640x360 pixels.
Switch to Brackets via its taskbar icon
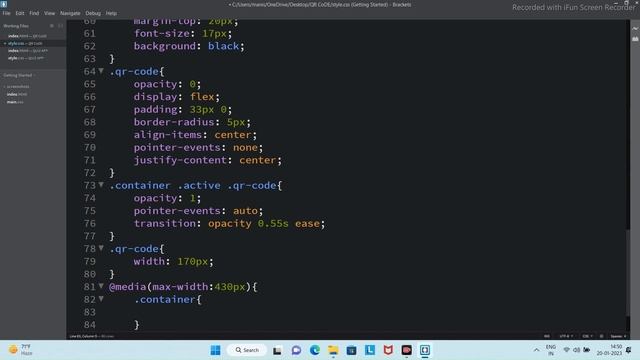425,350
